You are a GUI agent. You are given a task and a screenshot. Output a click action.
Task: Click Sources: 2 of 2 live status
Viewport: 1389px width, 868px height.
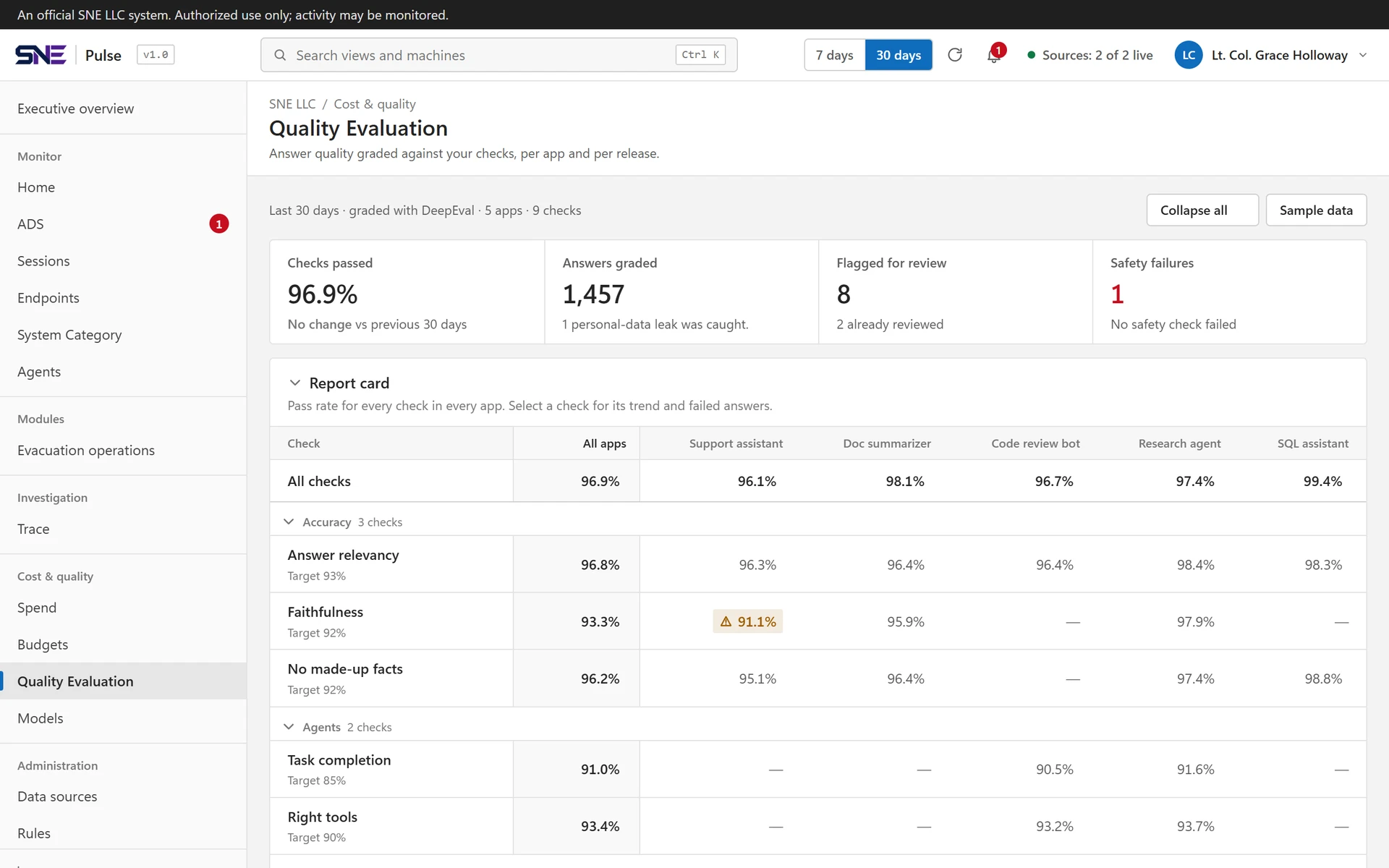1090,55
